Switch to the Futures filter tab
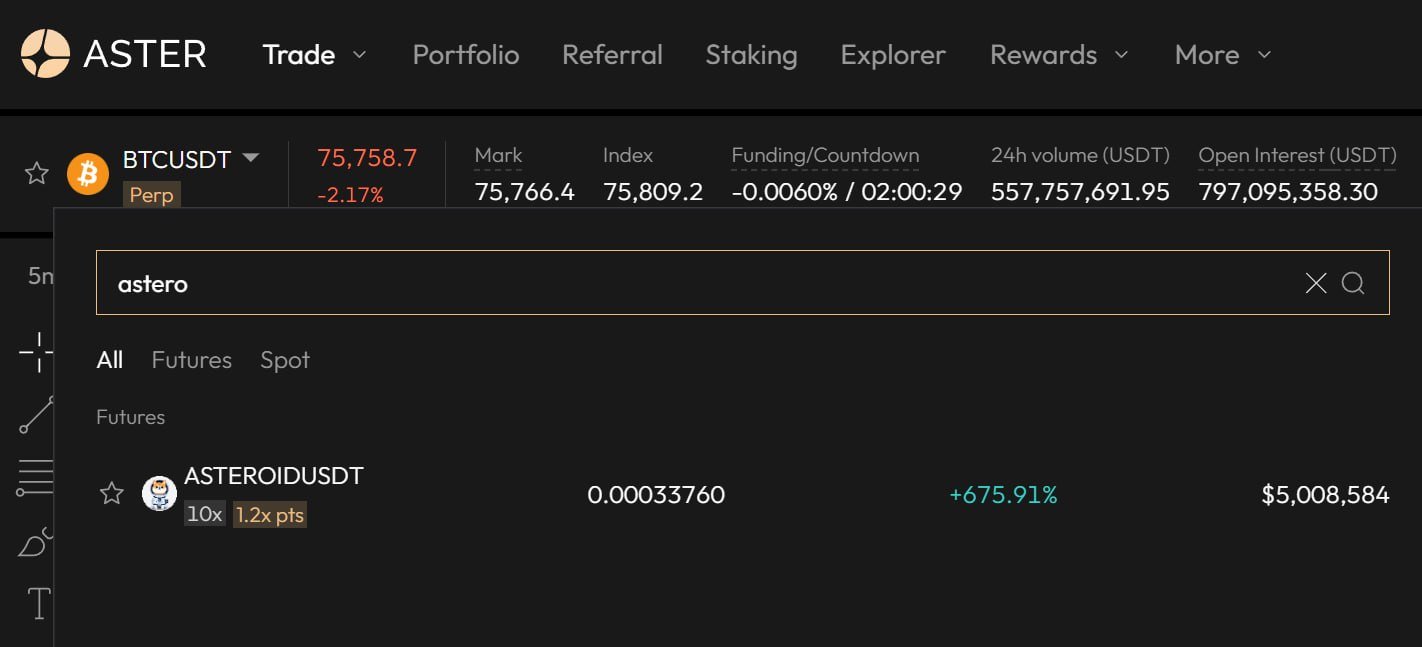1422x647 pixels. click(x=191, y=360)
